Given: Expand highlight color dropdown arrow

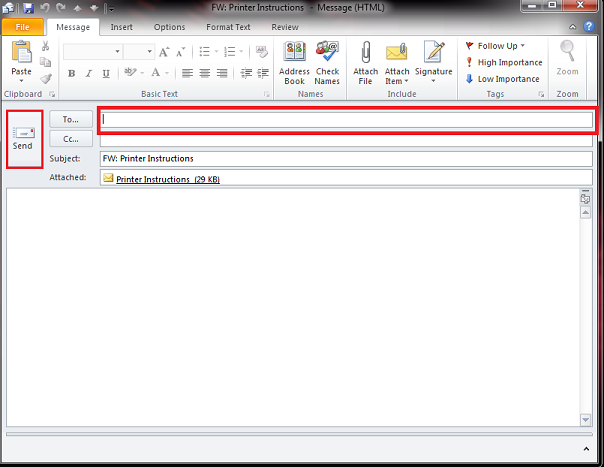Looking at the screenshot, I should 142,73.
